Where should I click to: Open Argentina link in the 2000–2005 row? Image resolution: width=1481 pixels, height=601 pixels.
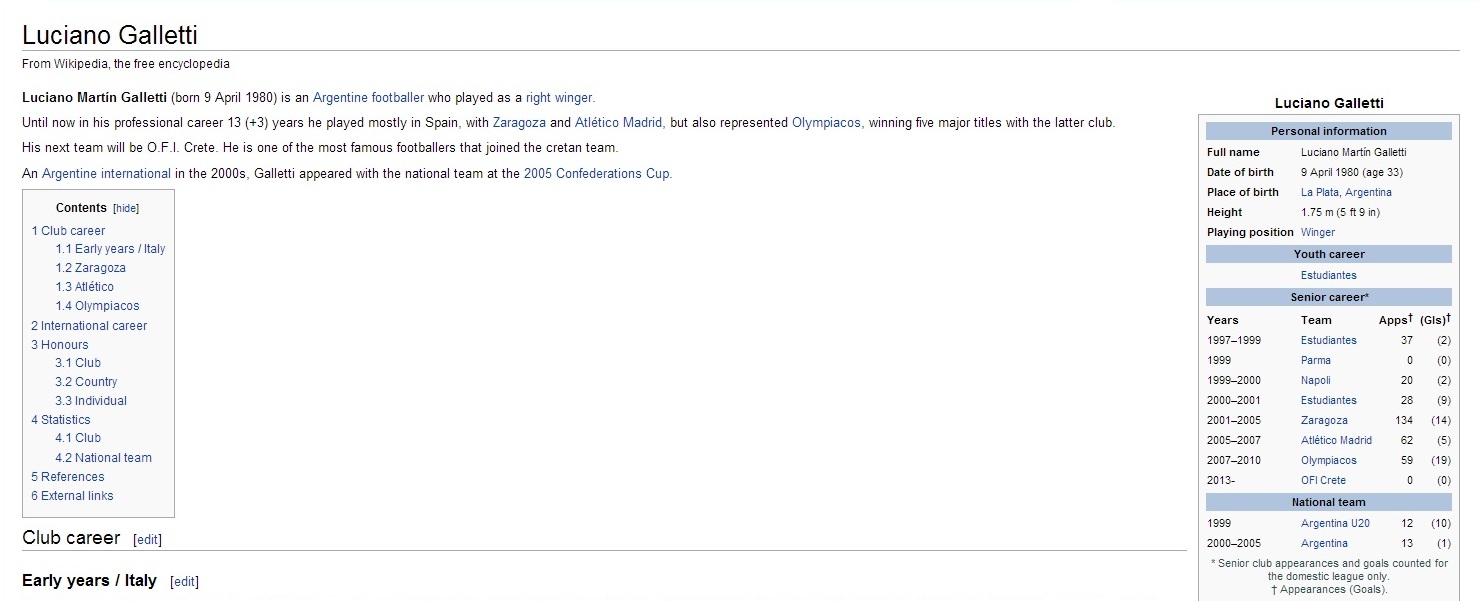[x=1324, y=543]
